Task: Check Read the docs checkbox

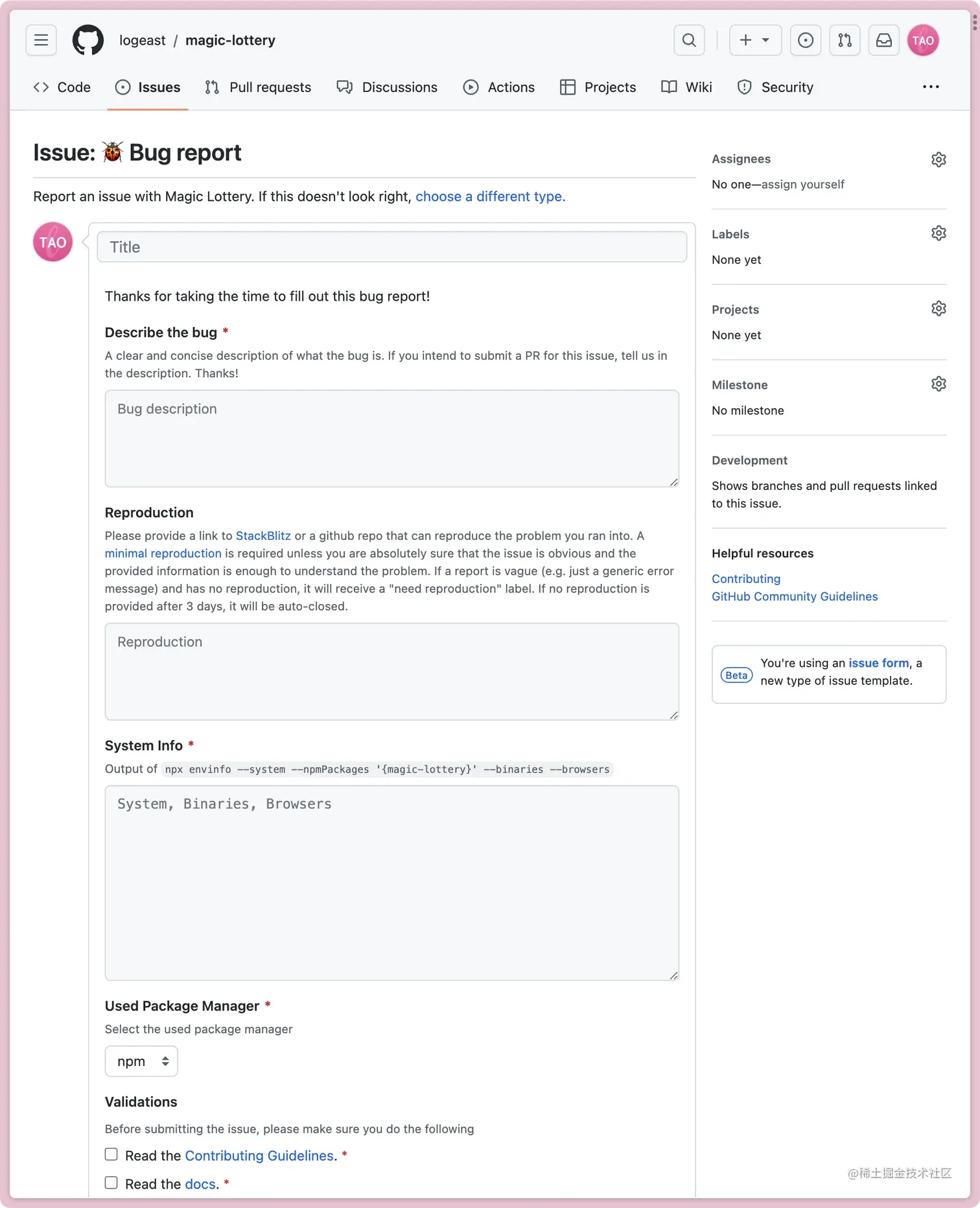Action: click(x=111, y=1183)
